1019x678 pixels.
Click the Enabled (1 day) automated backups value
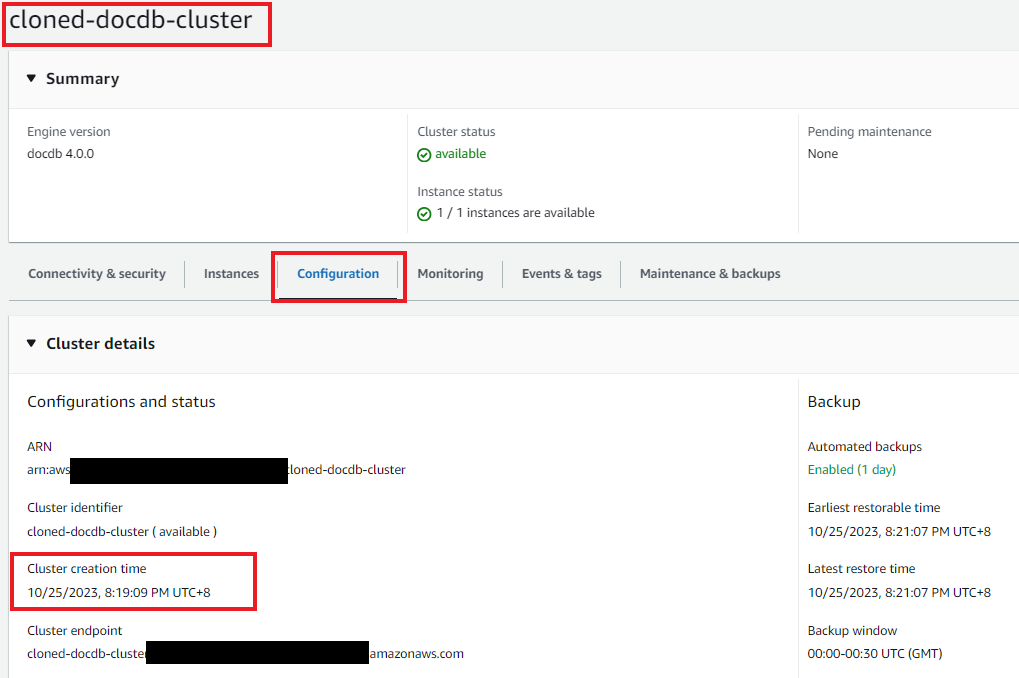click(851, 469)
